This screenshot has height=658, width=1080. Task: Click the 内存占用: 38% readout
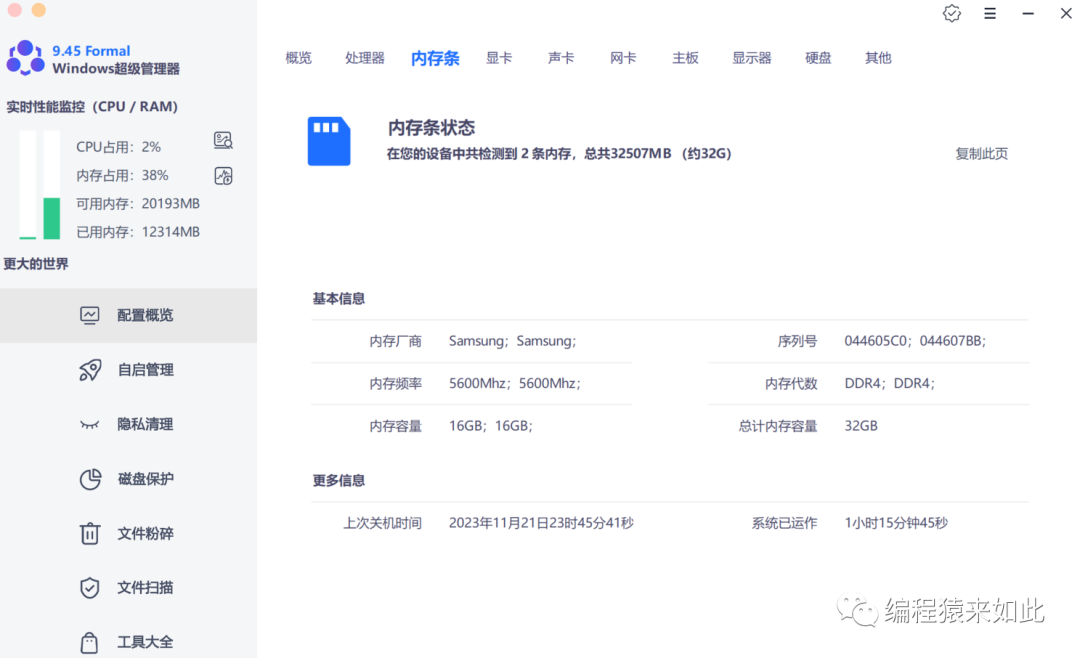122,176
